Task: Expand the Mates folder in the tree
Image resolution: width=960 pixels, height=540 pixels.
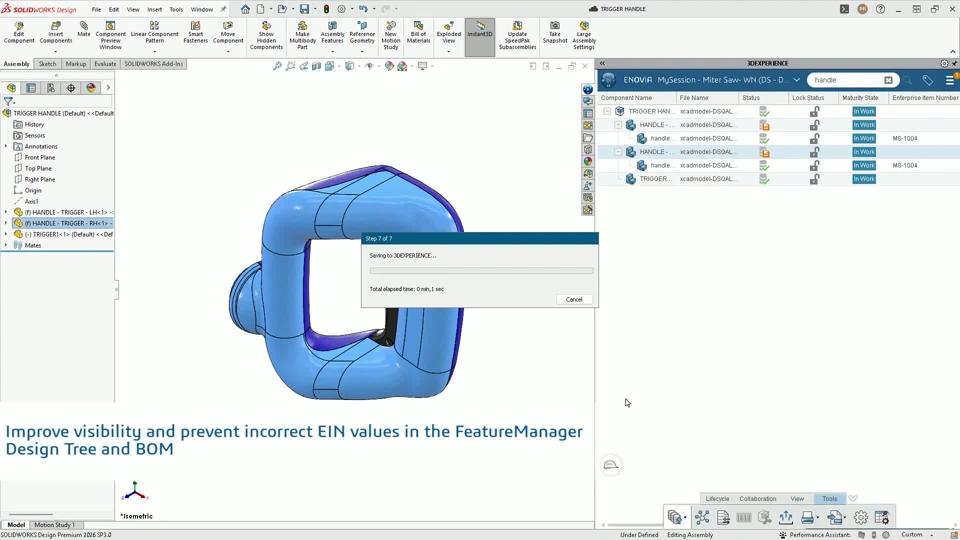Action: (x=6, y=246)
